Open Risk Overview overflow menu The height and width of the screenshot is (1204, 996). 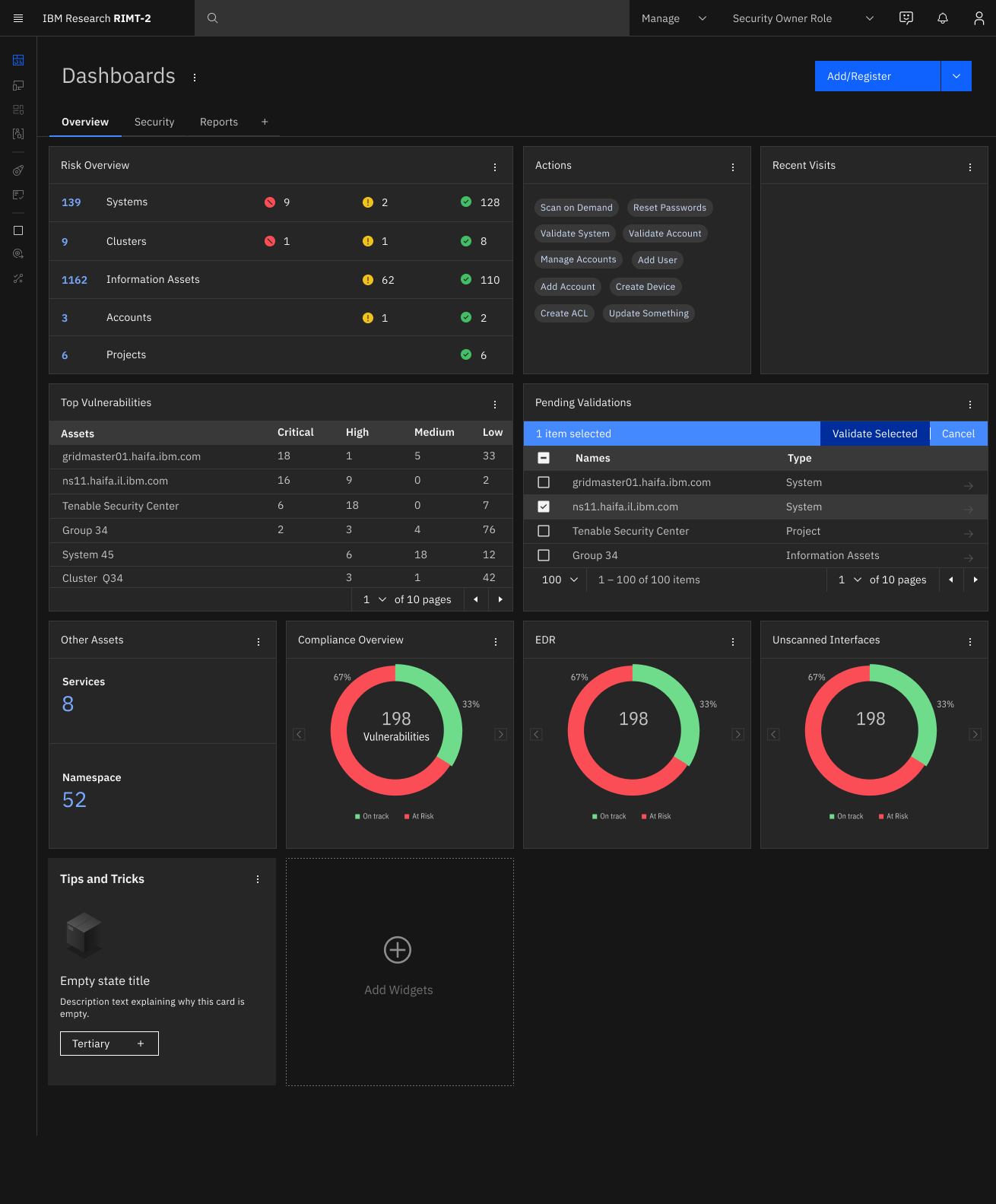click(x=495, y=167)
